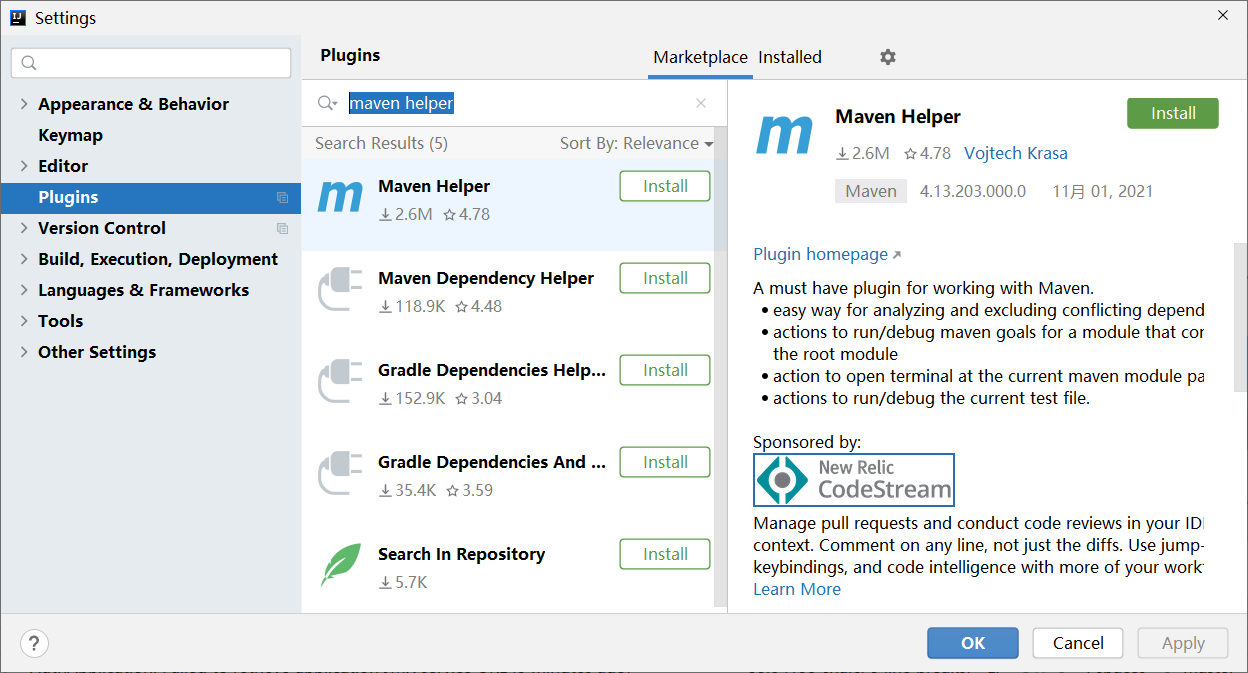The image size is (1248, 673).
Task: Click the Gradle Dependencies And plug icon
Action: [x=340, y=474]
